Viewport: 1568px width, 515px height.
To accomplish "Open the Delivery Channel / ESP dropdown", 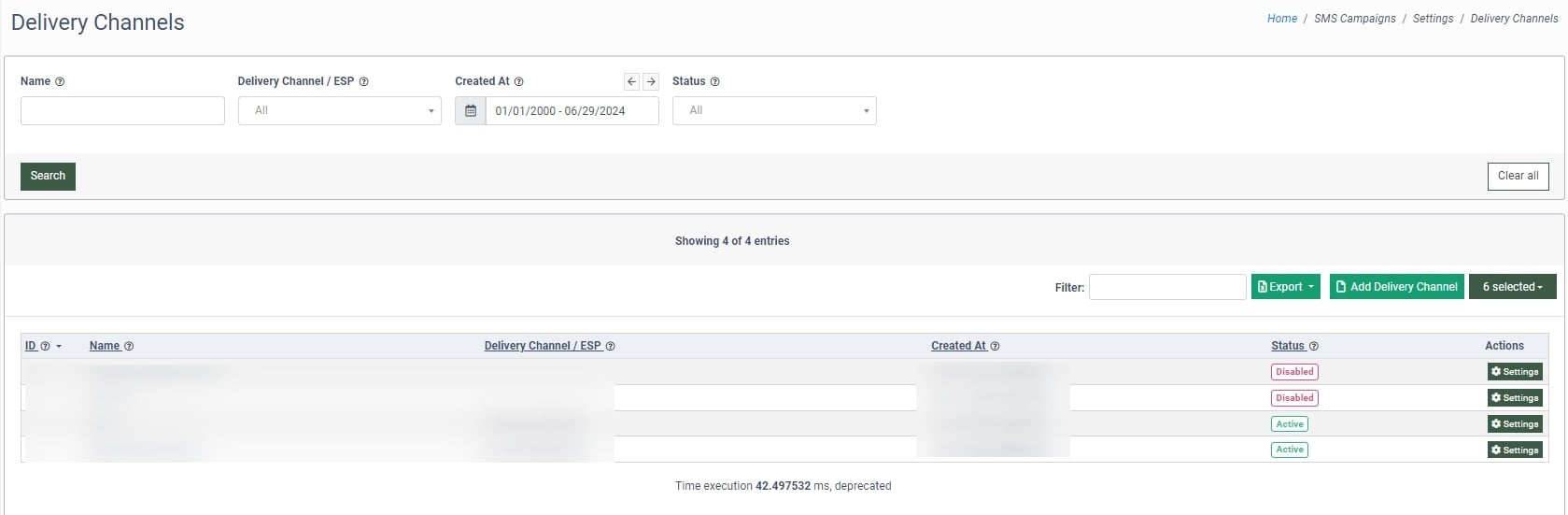I will click(339, 111).
